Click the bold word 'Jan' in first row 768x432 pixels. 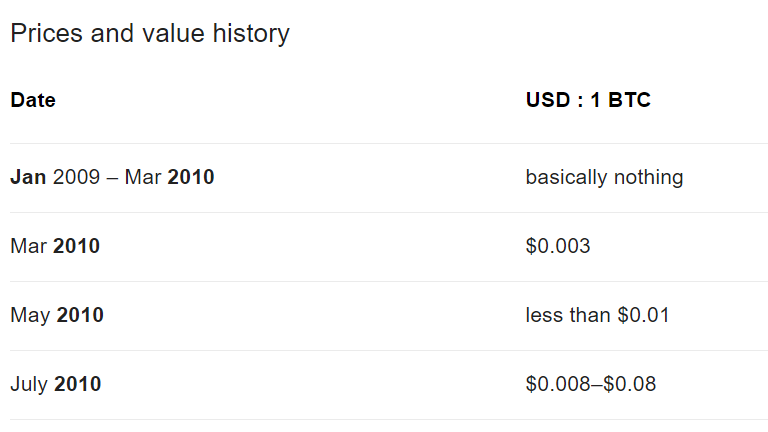click(x=28, y=177)
